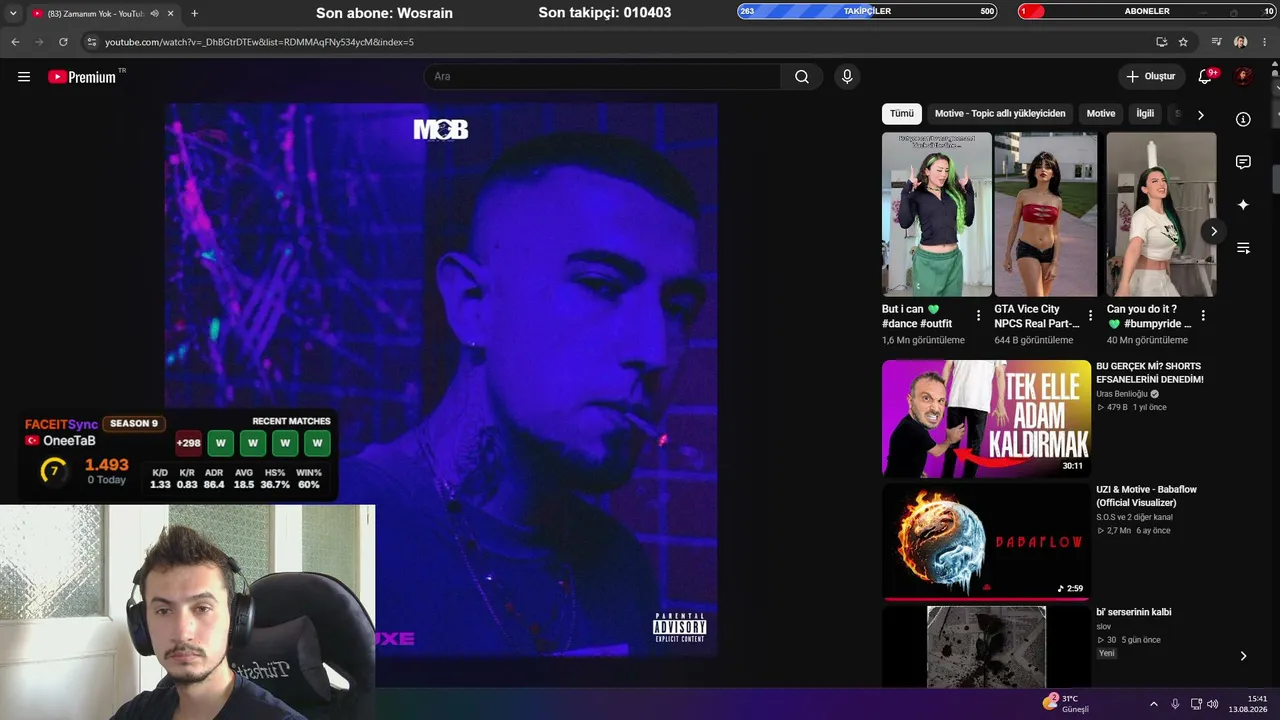Image resolution: width=1280 pixels, height=720 pixels.
Task: Click the video player album art
Action: [x=441, y=380]
